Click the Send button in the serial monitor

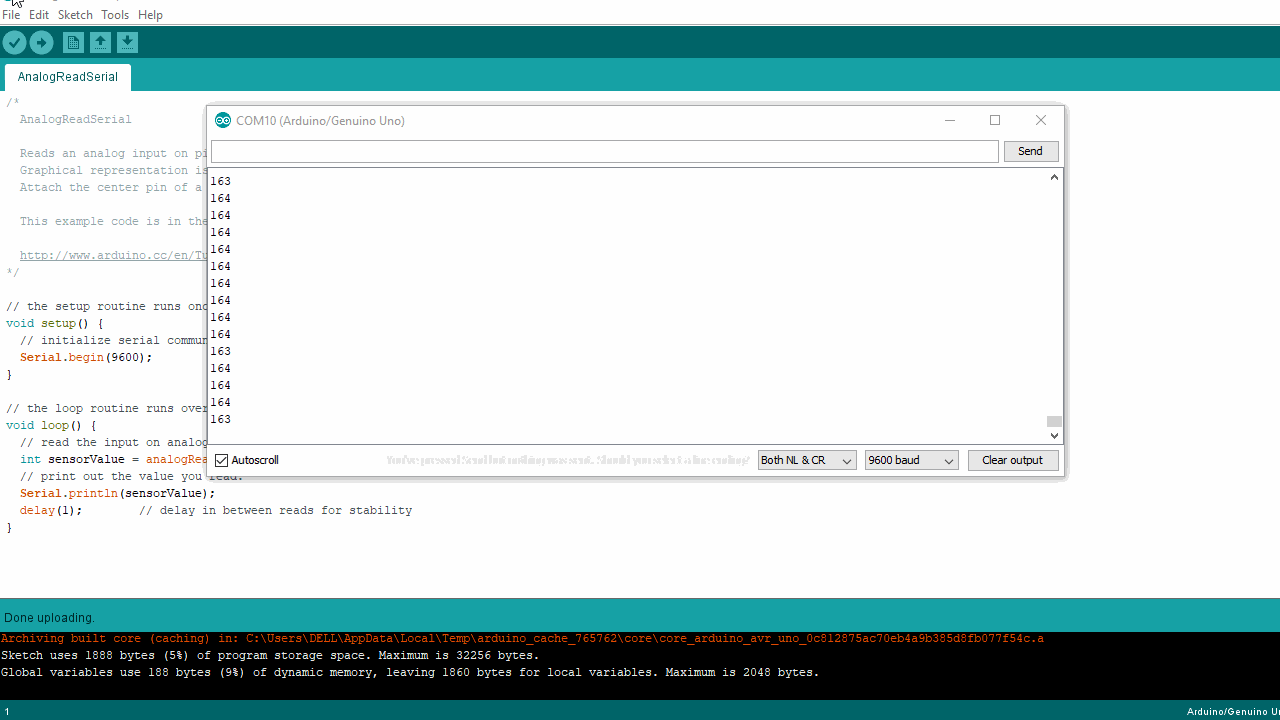(x=1030, y=151)
